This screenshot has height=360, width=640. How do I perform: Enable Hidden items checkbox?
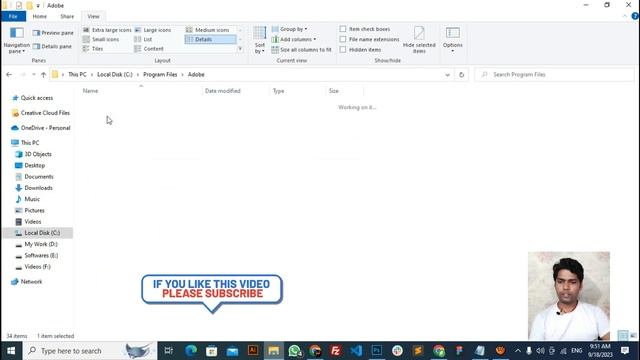(343, 49)
